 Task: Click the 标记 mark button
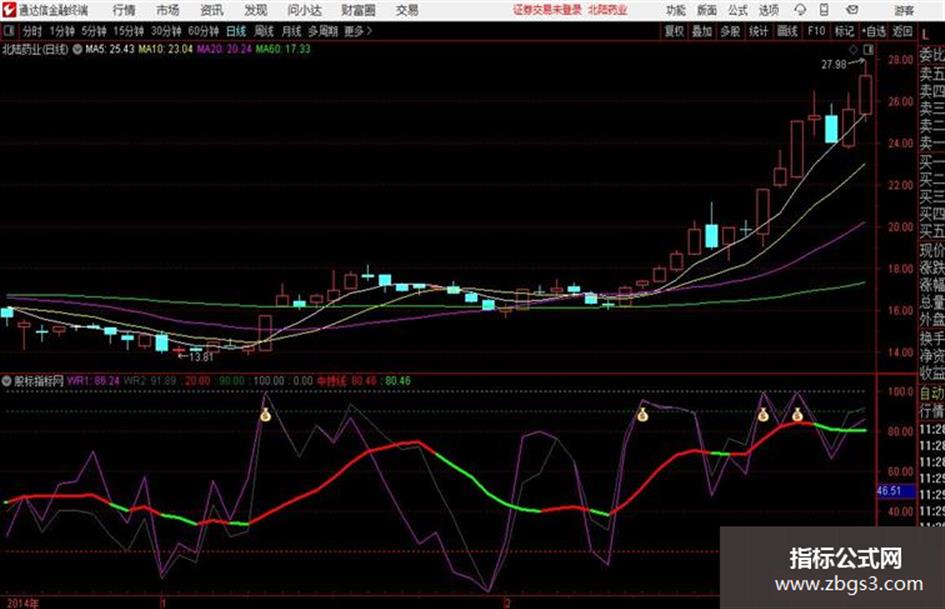tap(844, 31)
